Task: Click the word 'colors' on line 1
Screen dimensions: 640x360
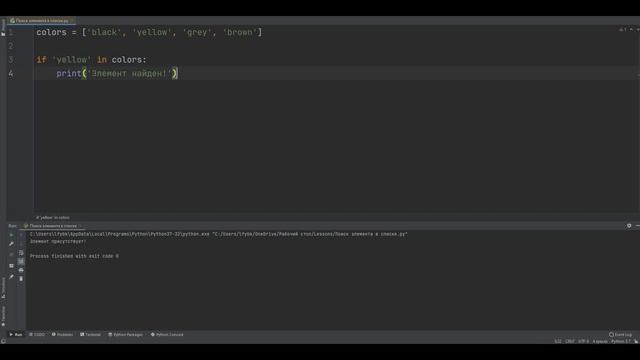Action: [51, 32]
